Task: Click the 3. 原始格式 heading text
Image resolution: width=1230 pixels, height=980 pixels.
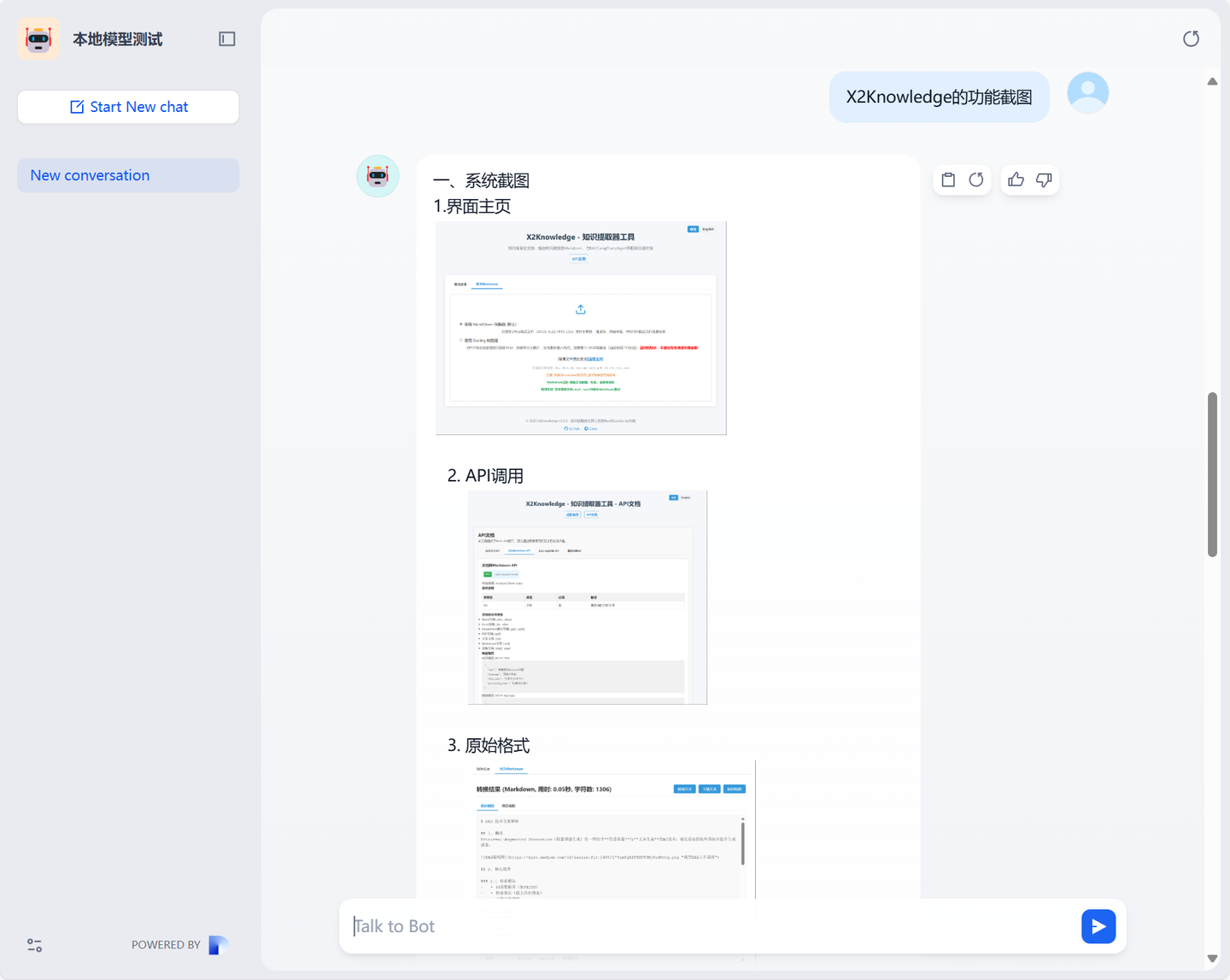Action: coord(489,745)
